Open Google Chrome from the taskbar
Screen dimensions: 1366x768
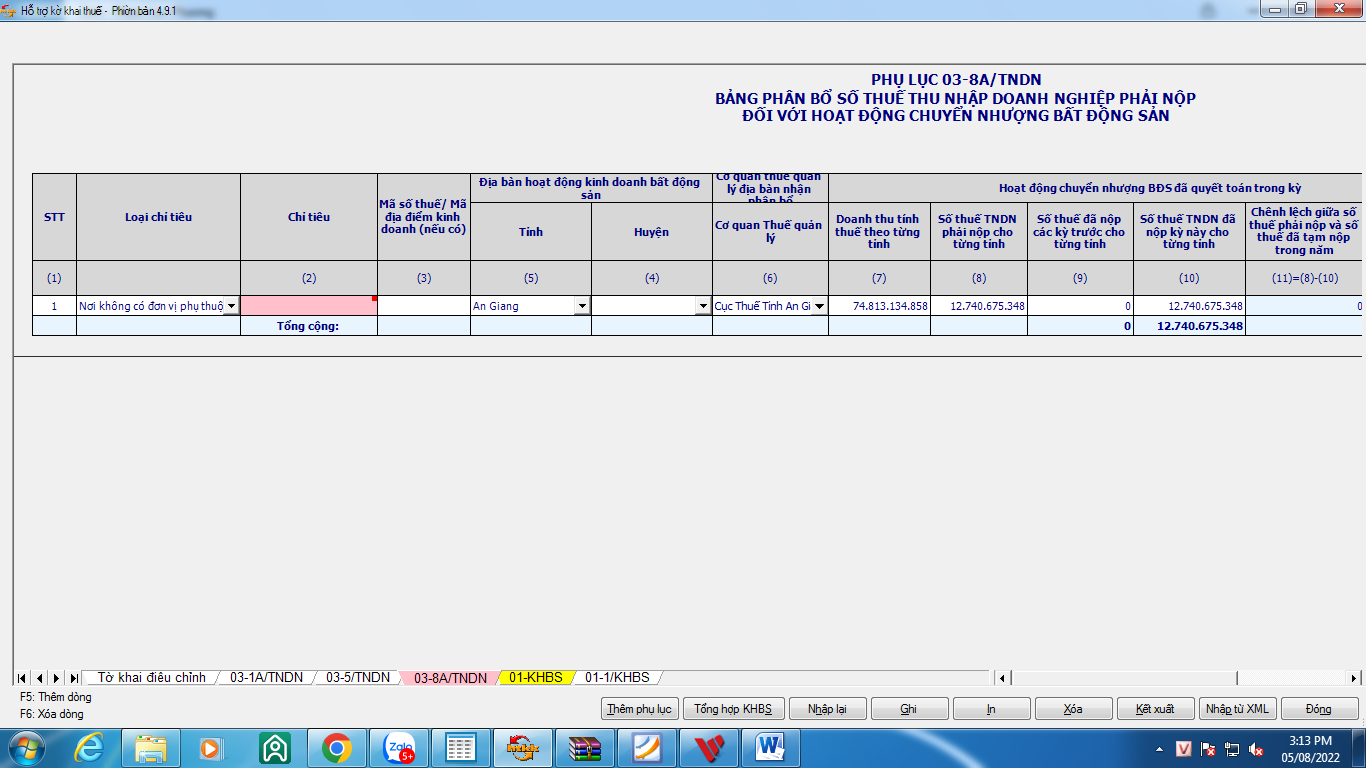tap(336, 748)
